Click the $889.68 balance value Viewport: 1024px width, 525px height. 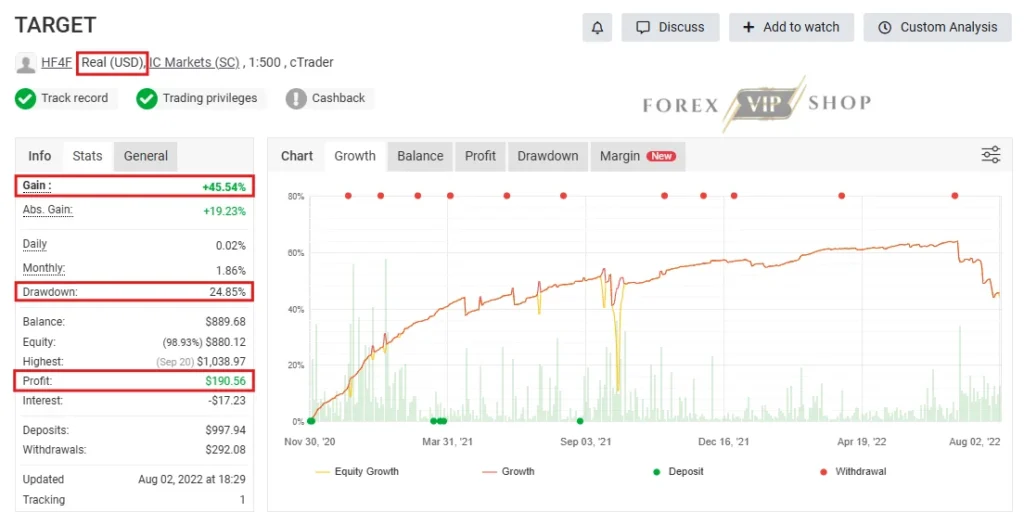click(x=225, y=322)
